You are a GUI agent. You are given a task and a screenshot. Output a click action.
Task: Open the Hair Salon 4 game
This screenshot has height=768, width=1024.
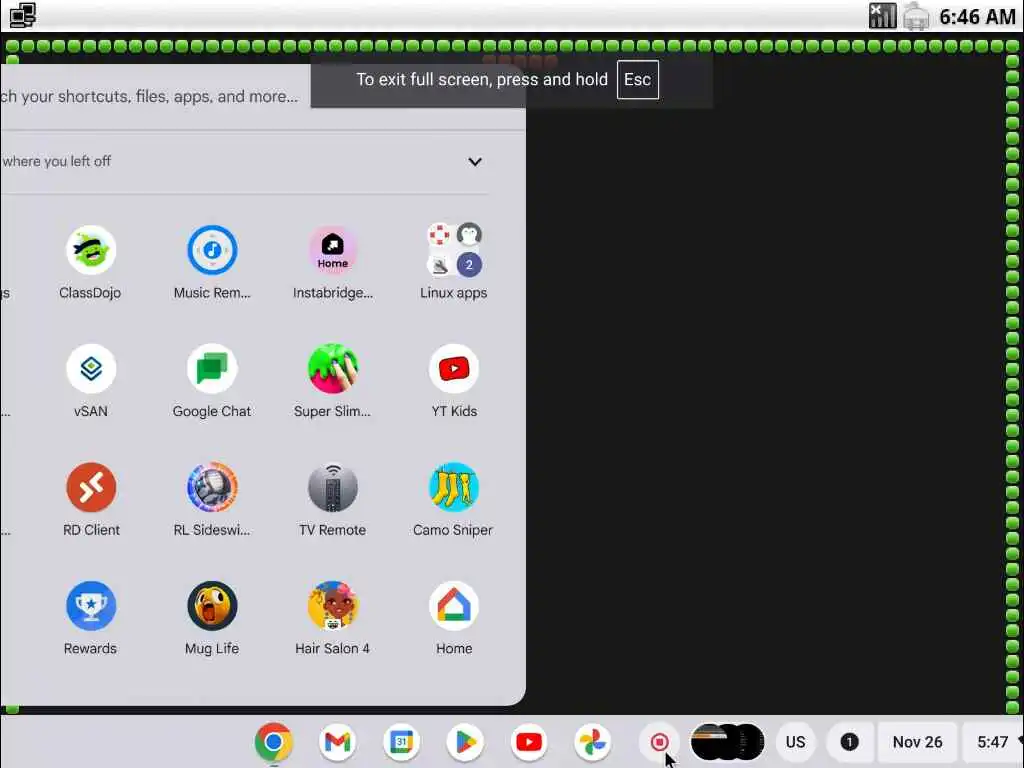pyautogui.click(x=332, y=606)
